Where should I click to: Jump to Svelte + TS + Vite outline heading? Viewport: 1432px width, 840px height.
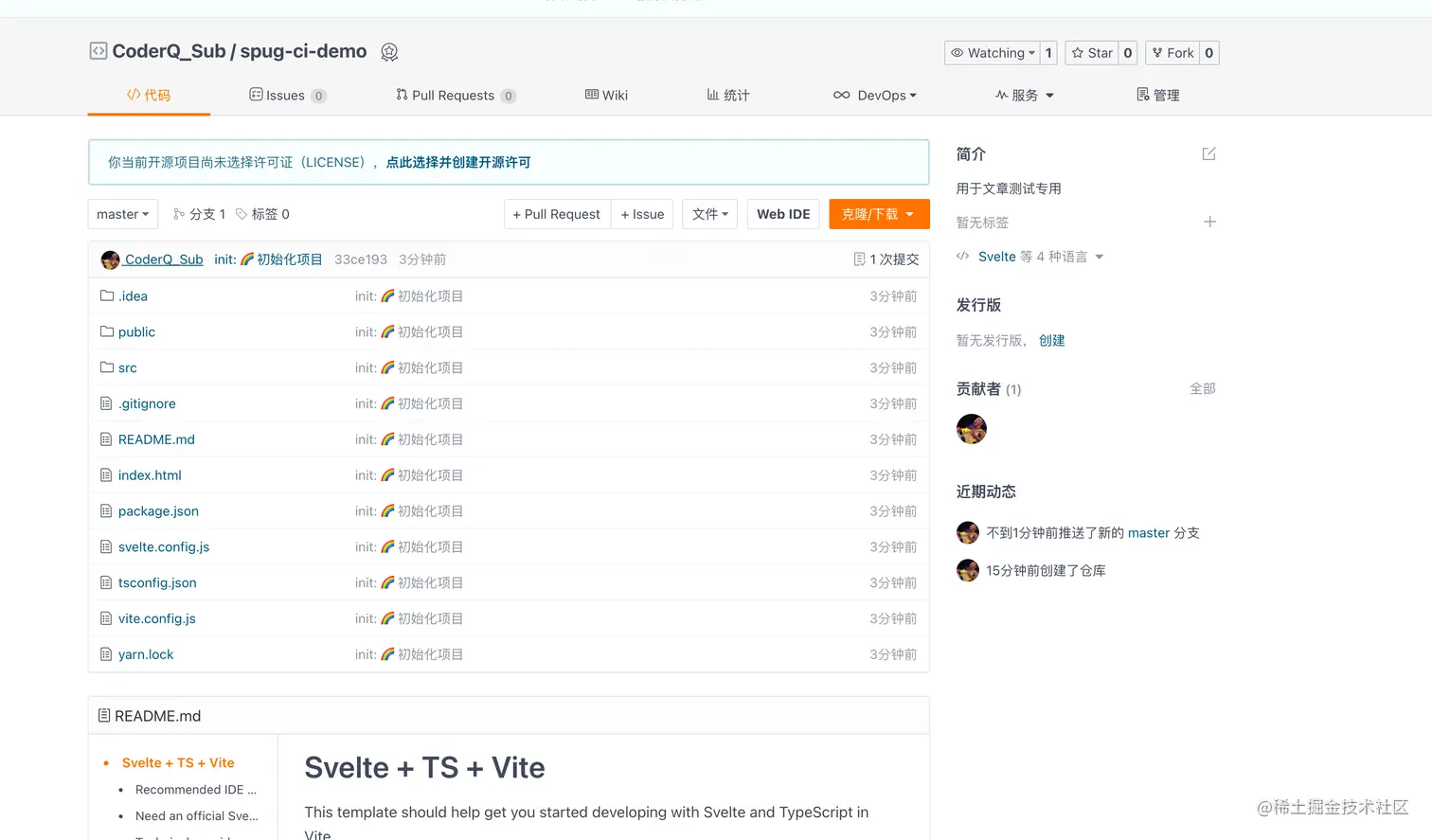pos(178,763)
